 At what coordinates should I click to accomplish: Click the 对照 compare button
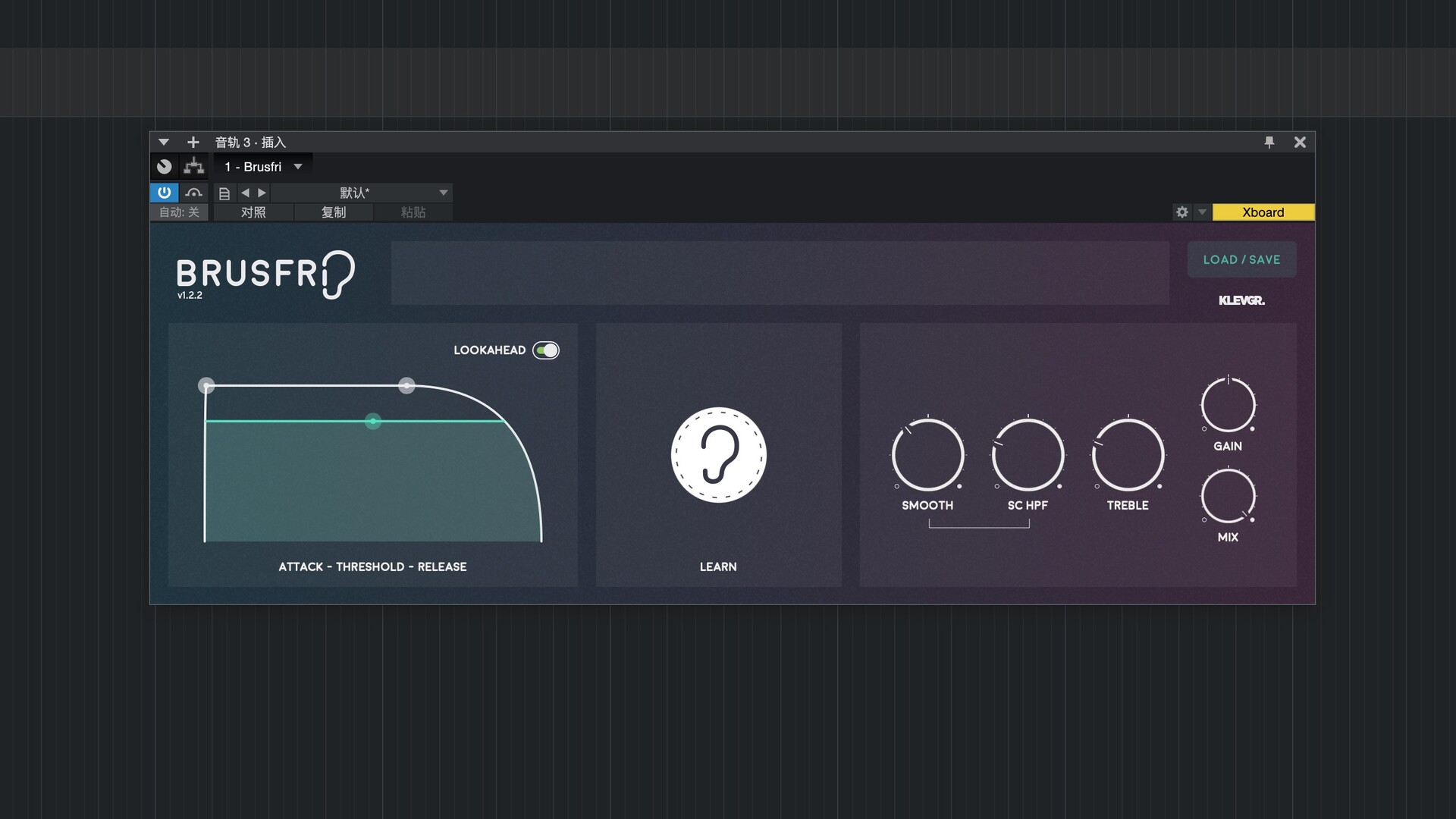point(253,212)
